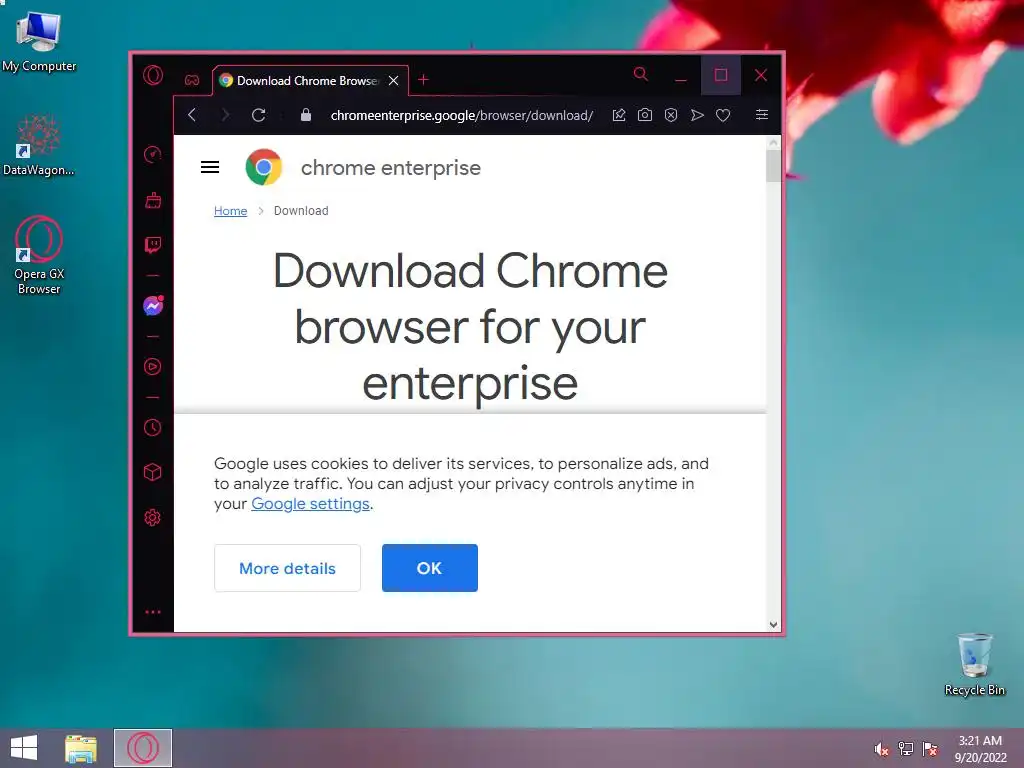Click the Download breadcrumb text
The height and width of the screenshot is (768, 1024).
coord(301,211)
